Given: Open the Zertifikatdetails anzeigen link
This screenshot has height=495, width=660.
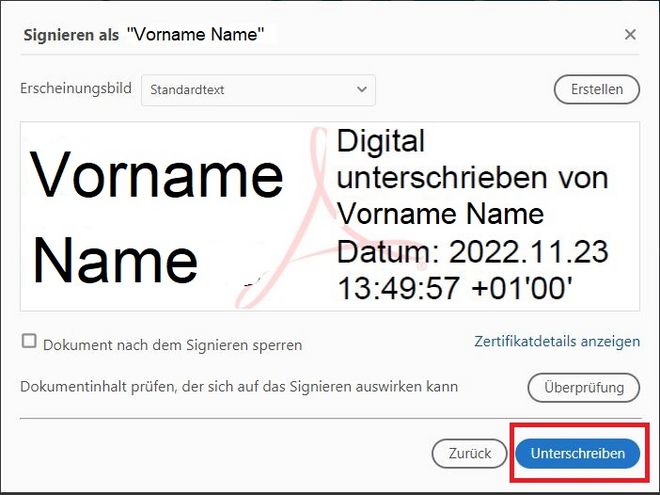Looking at the screenshot, I should click(557, 341).
